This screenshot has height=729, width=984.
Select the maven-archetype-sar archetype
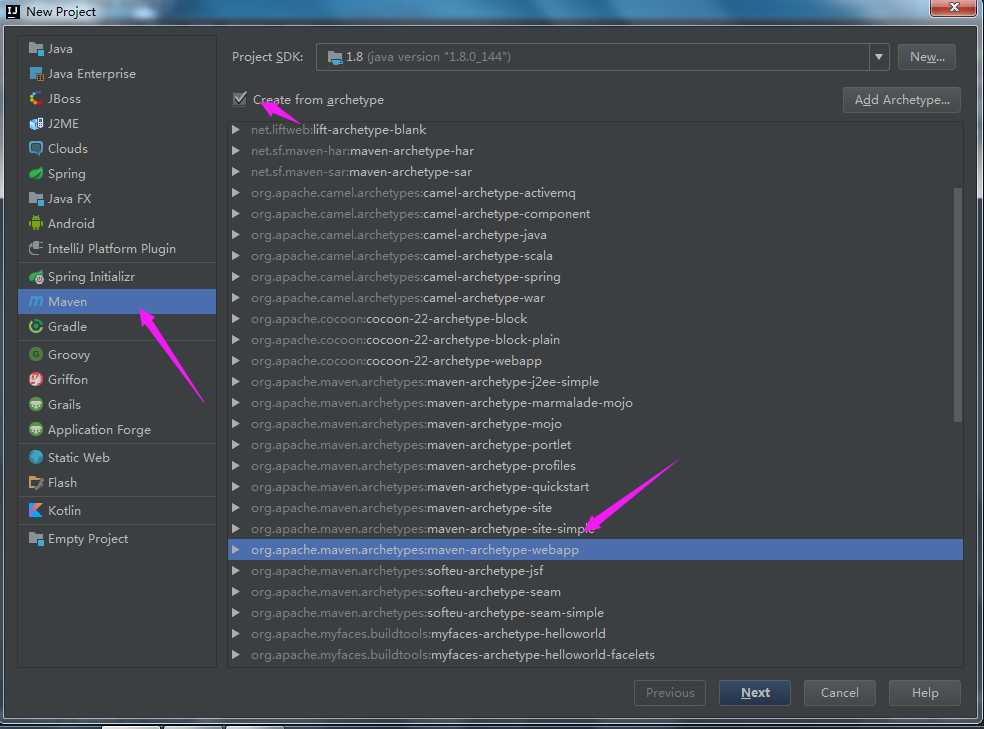click(x=595, y=172)
